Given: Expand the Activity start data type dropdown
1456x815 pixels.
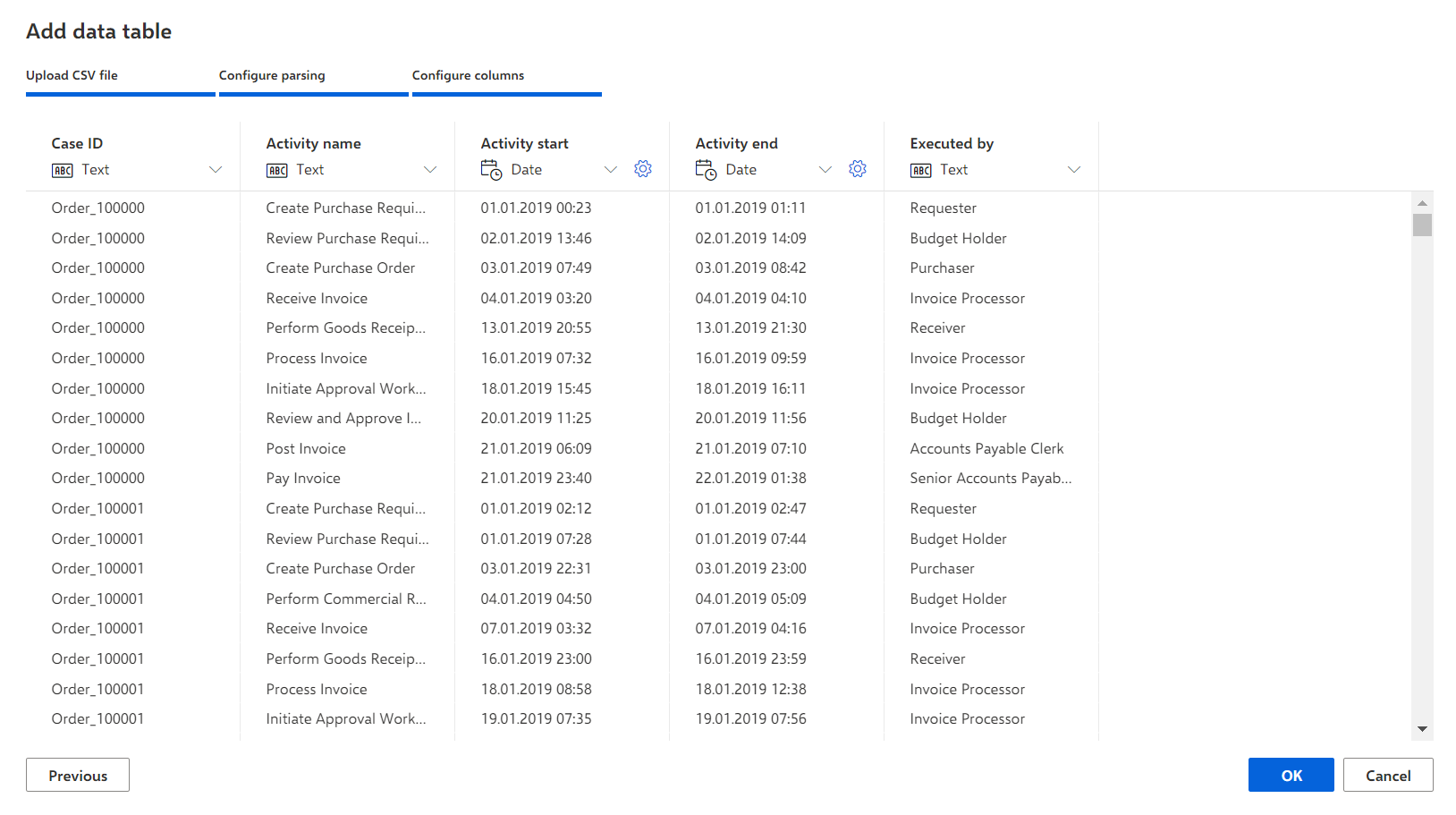Looking at the screenshot, I should [x=611, y=170].
